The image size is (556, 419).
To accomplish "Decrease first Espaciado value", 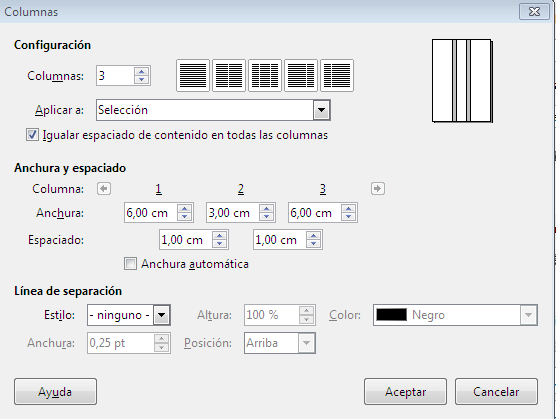I will pos(219,244).
